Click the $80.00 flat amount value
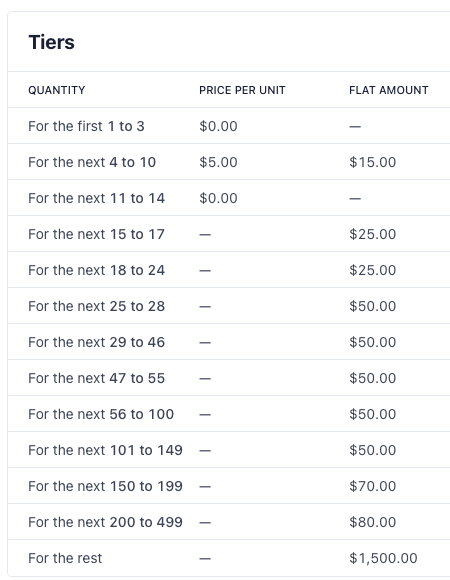This screenshot has width=450, height=580. (x=373, y=522)
